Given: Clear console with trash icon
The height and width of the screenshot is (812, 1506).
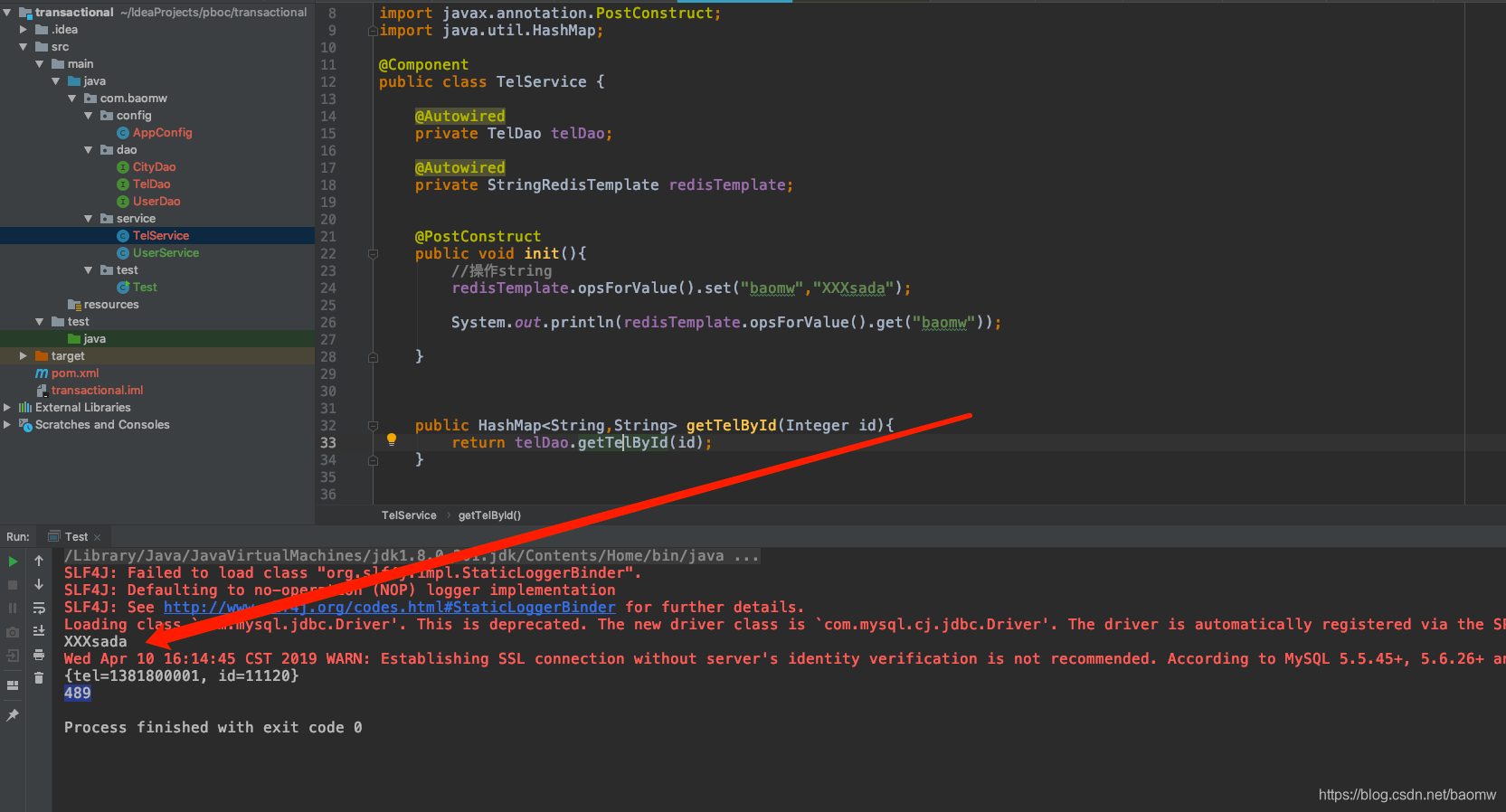Looking at the screenshot, I should (39, 678).
